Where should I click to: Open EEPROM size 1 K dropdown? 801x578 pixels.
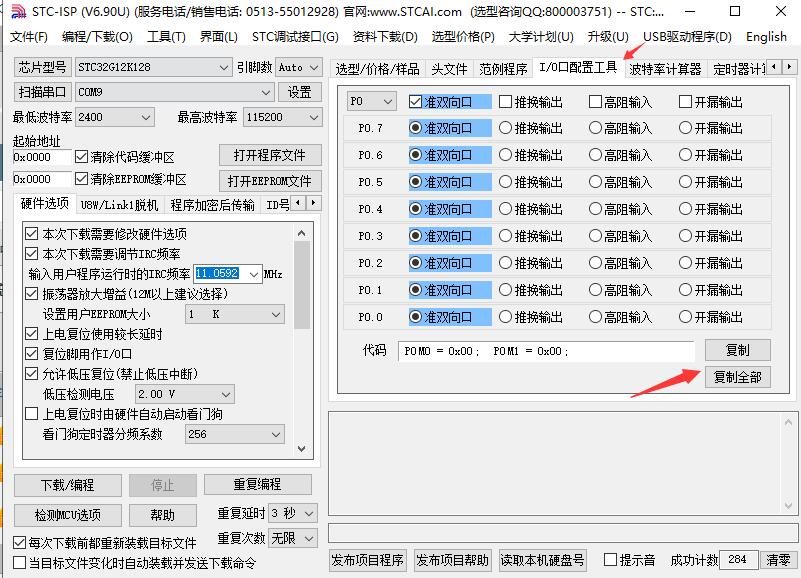(235, 314)
